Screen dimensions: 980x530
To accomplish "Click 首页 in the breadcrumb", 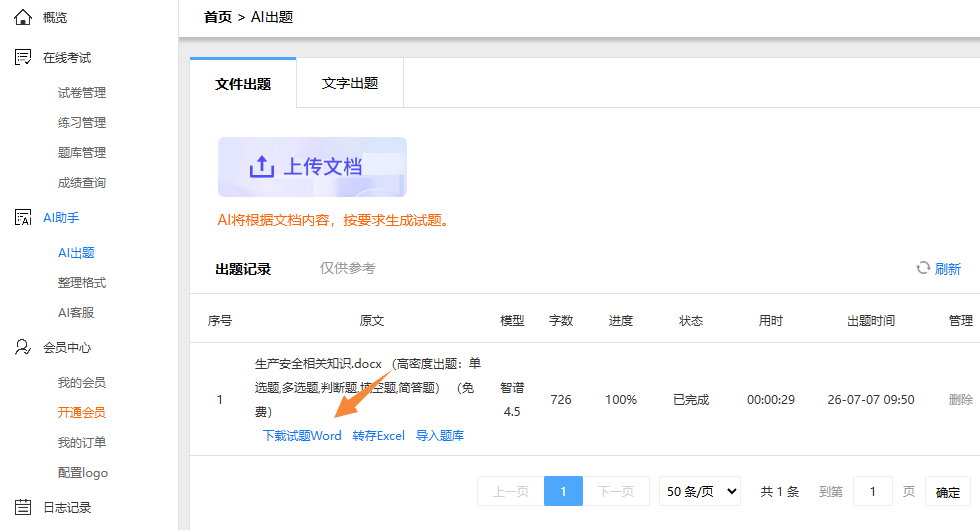I will pyautogui.click(x=218, y=17).
